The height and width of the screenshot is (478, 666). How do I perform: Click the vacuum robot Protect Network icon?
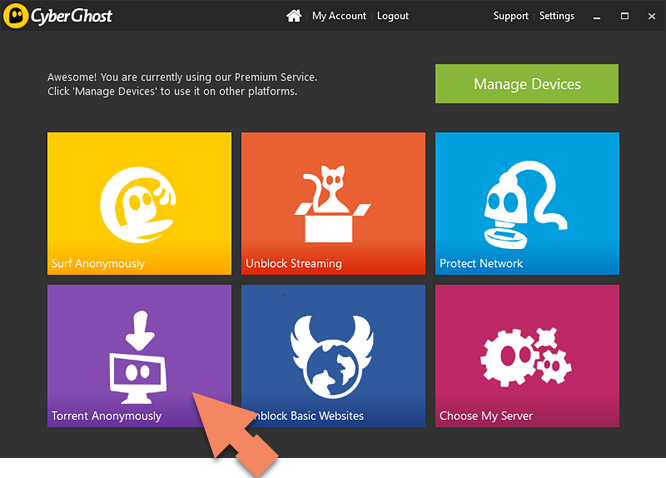(525, 204)
